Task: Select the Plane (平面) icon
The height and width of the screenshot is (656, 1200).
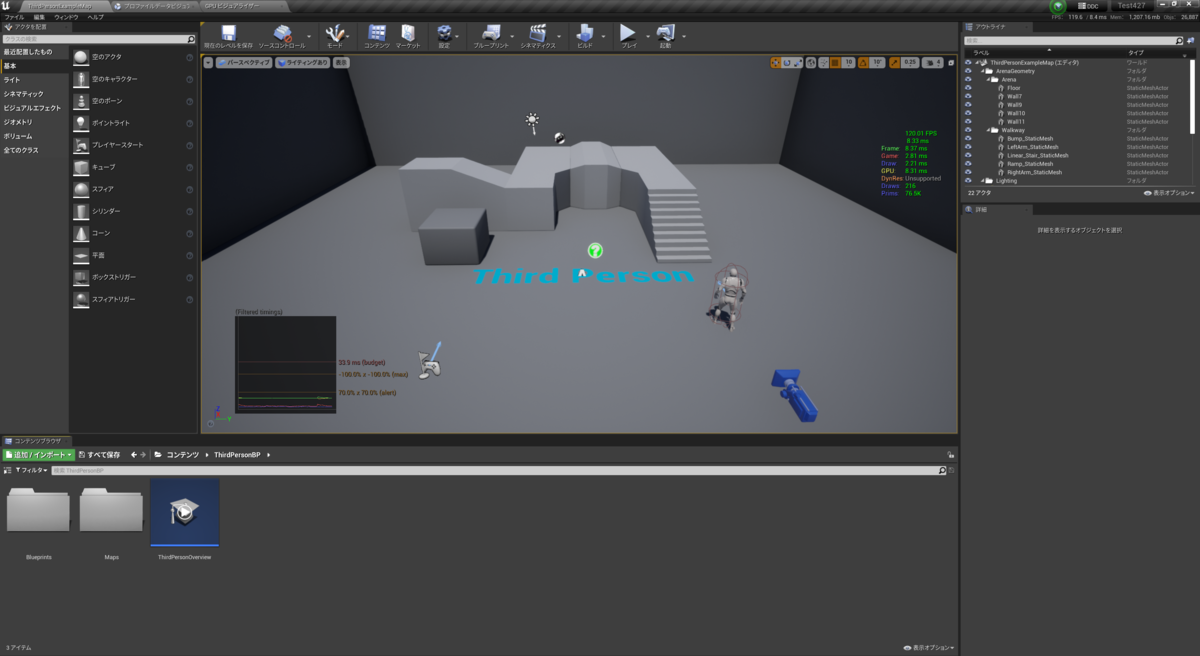Action: tap(81, 255)
